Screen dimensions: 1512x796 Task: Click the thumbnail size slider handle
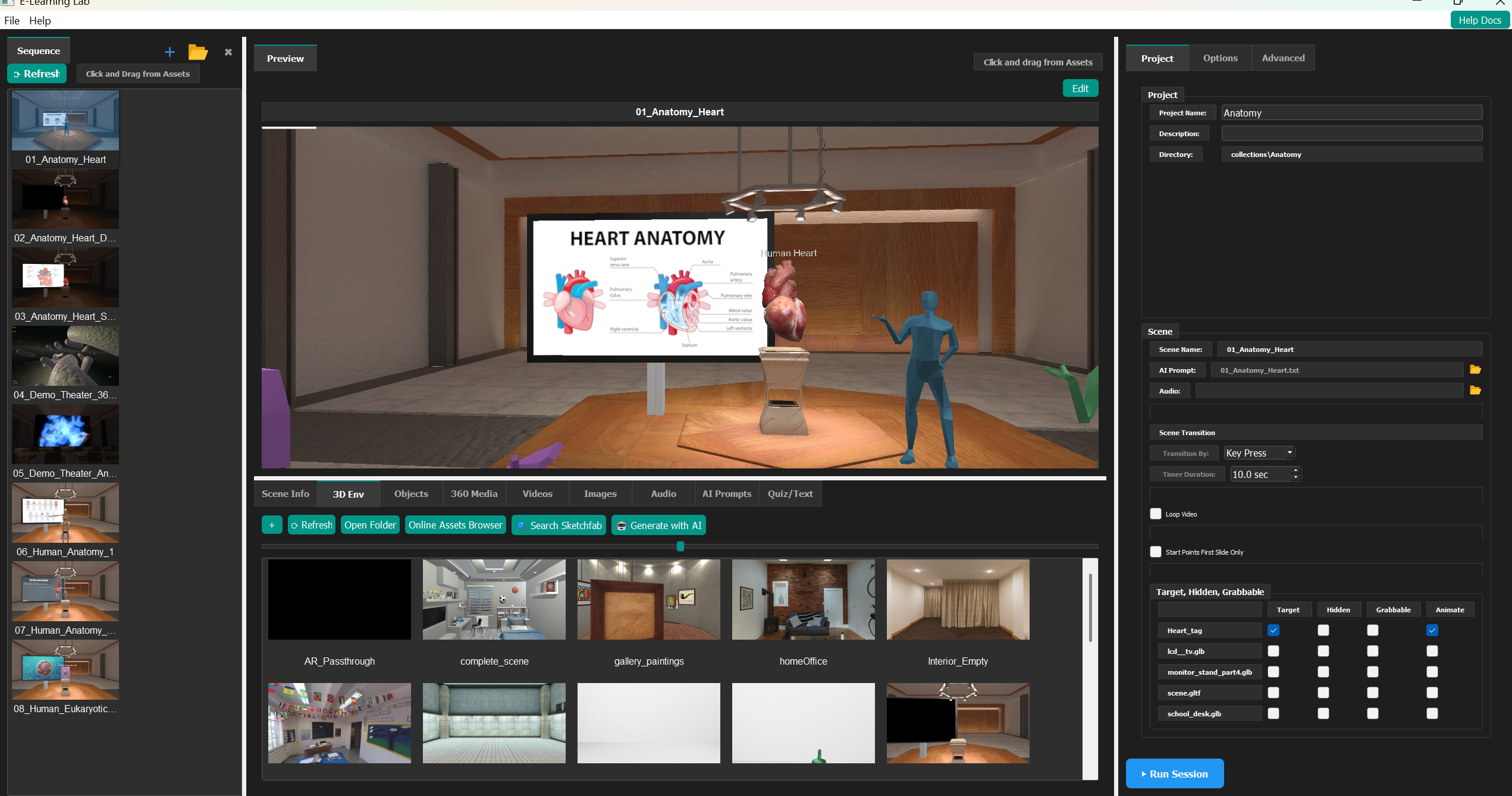coord(680,546)
